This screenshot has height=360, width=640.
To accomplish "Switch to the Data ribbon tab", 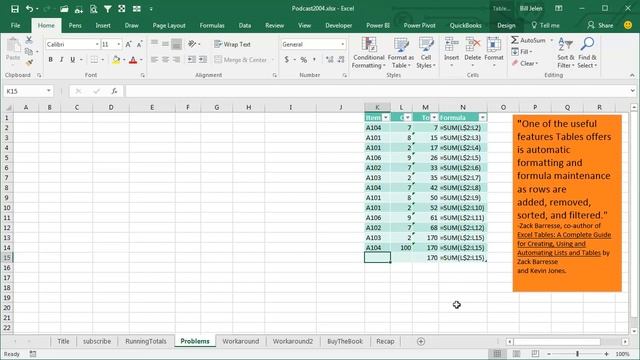I will (x=245, y=25).
